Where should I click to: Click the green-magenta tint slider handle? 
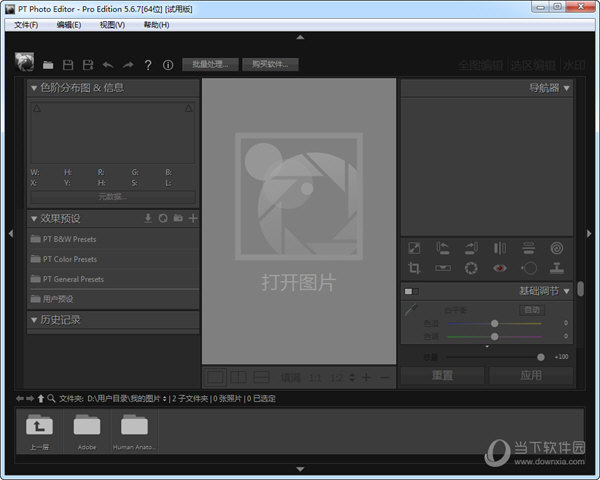[494, 336]
